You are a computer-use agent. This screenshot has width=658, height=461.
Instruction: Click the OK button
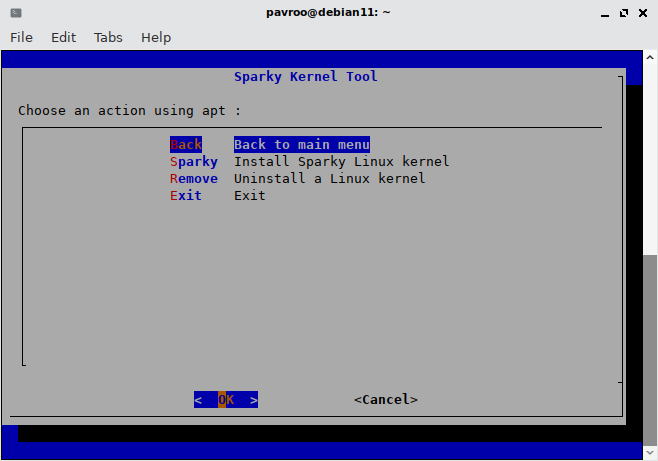(x=226, y=400)
